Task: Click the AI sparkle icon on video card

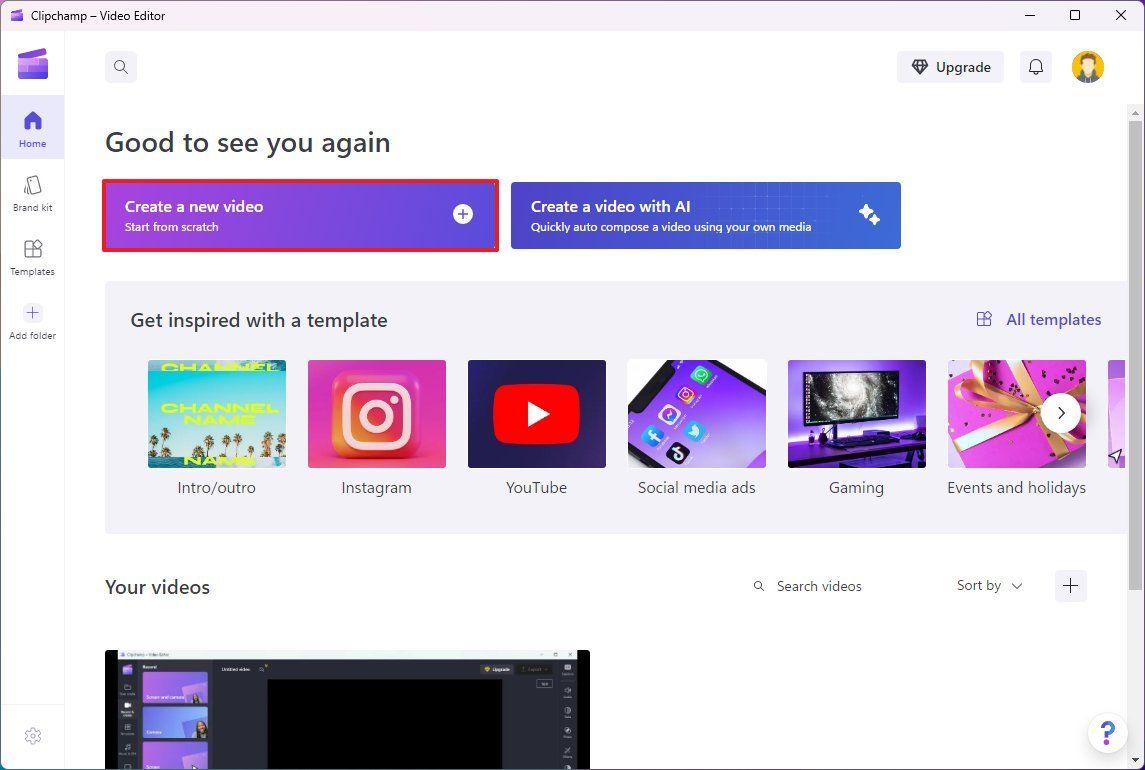Action: [x=869, y=214]
